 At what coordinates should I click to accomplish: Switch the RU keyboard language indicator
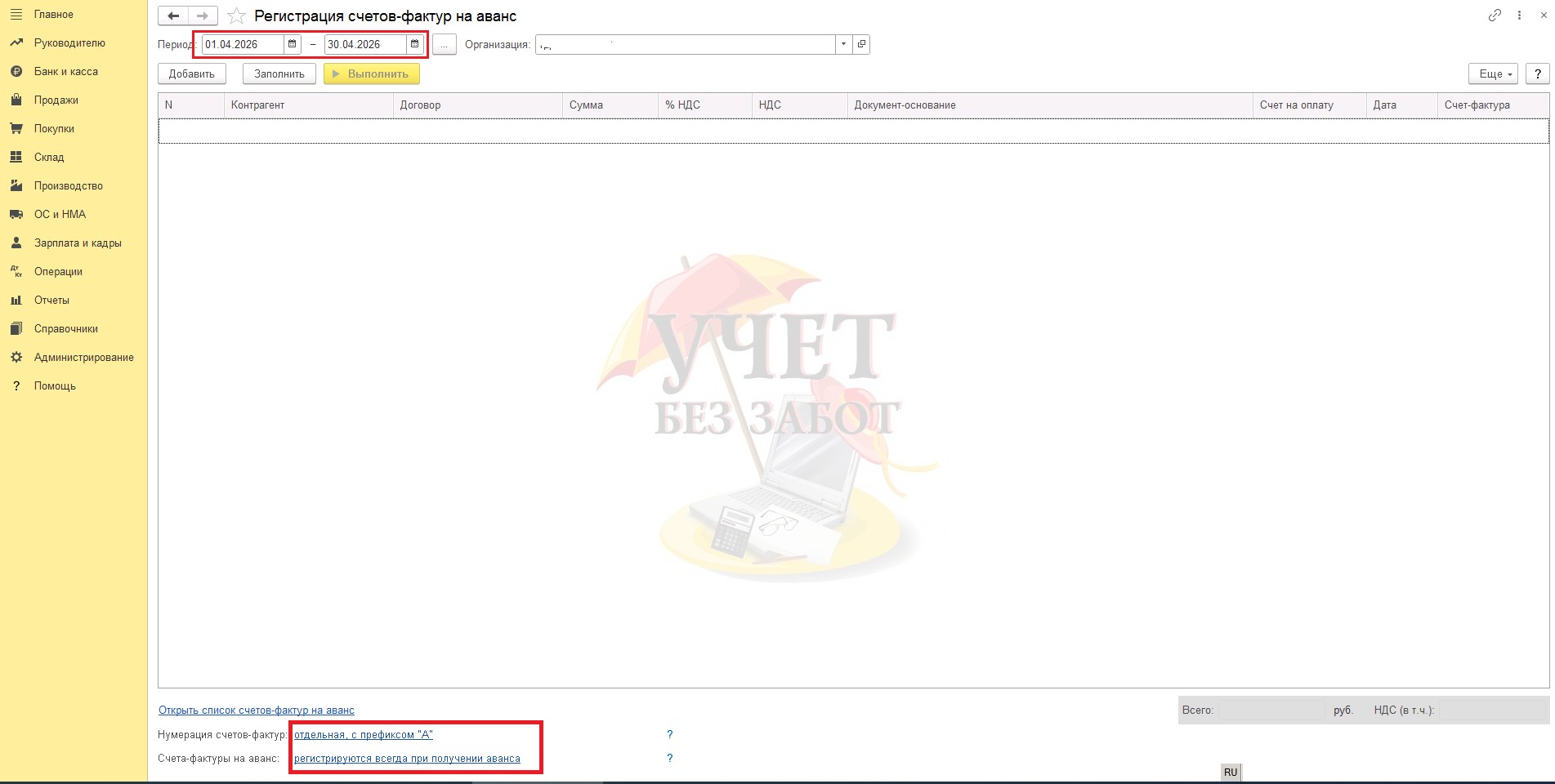pos(1231,773)
